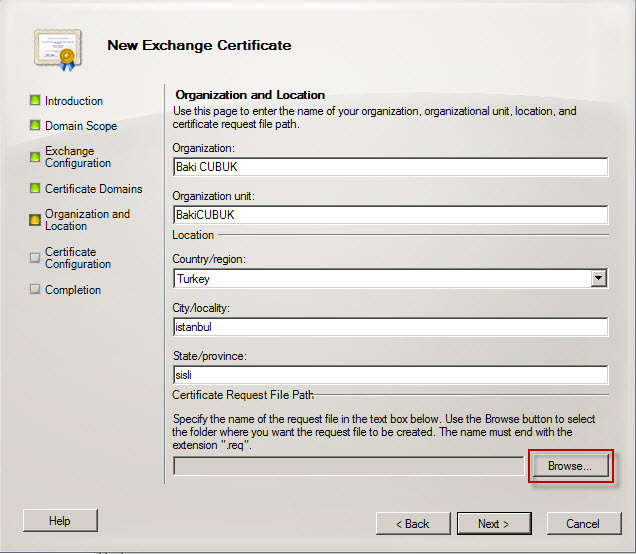Image resolution: width=636 pixels, height=554 pixels.
Task: Click the certificate wizard icon
Action: [x=58, y=49]
